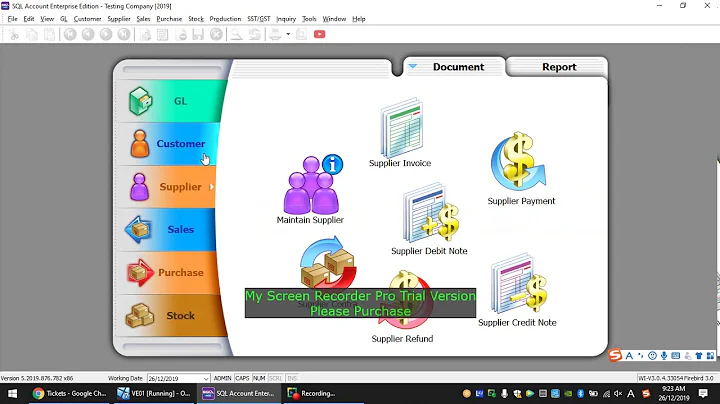720x404 pixels.
Task: Click the Firebird 3.0 version status text
Action: 675,378
